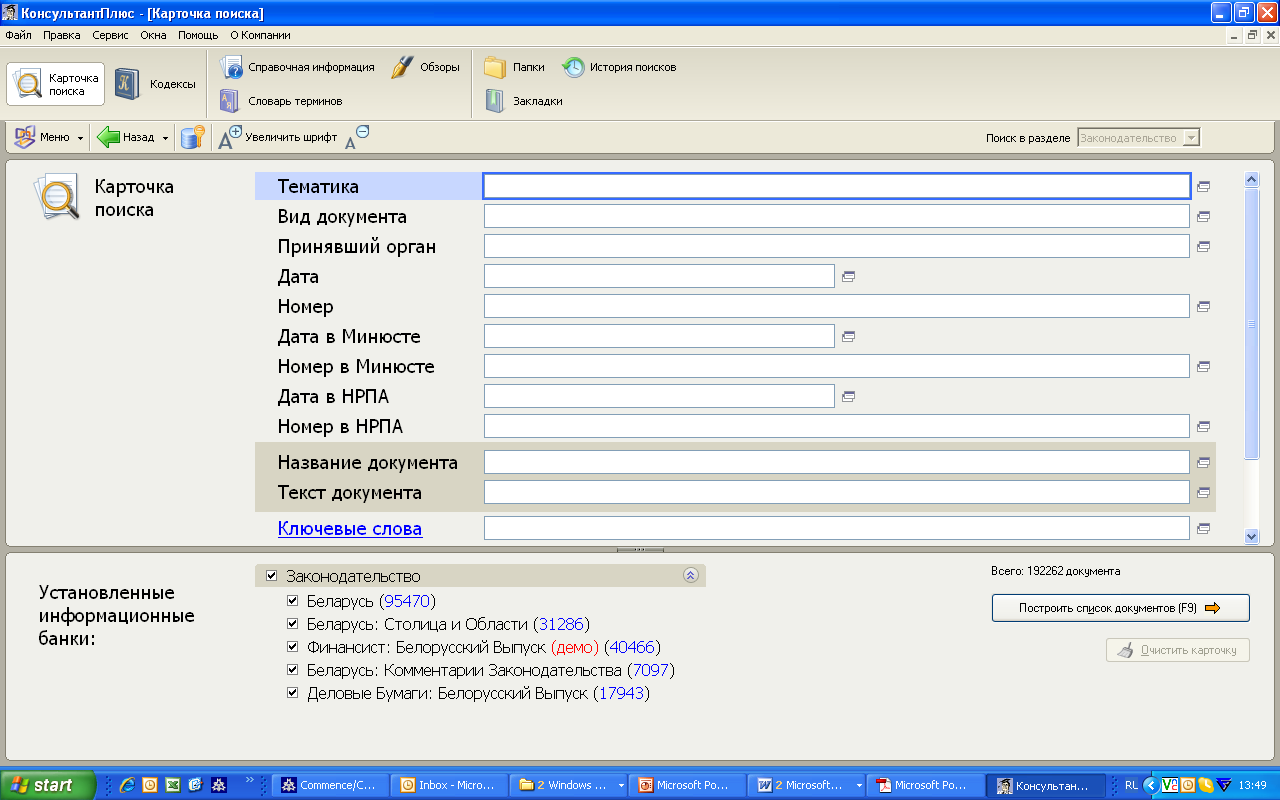Open the selection list icon for Принявший орган
Screen dimensions: 1280x800
pos(1204,246)
